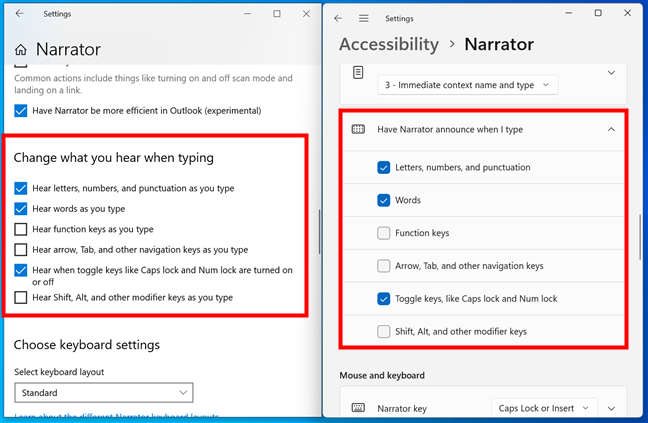Collapse Have Narrator announce when I type

tap(611, 129)
